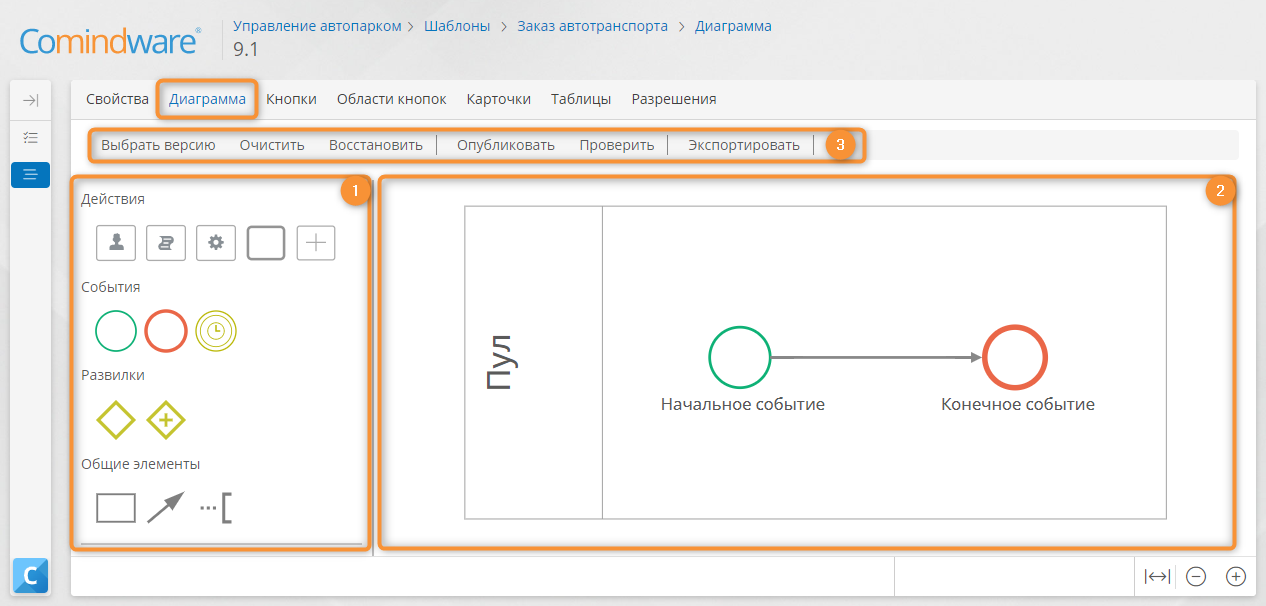1266x606 pixels.
Task: Open the Таблицы tab
Action: coord(581,99)
